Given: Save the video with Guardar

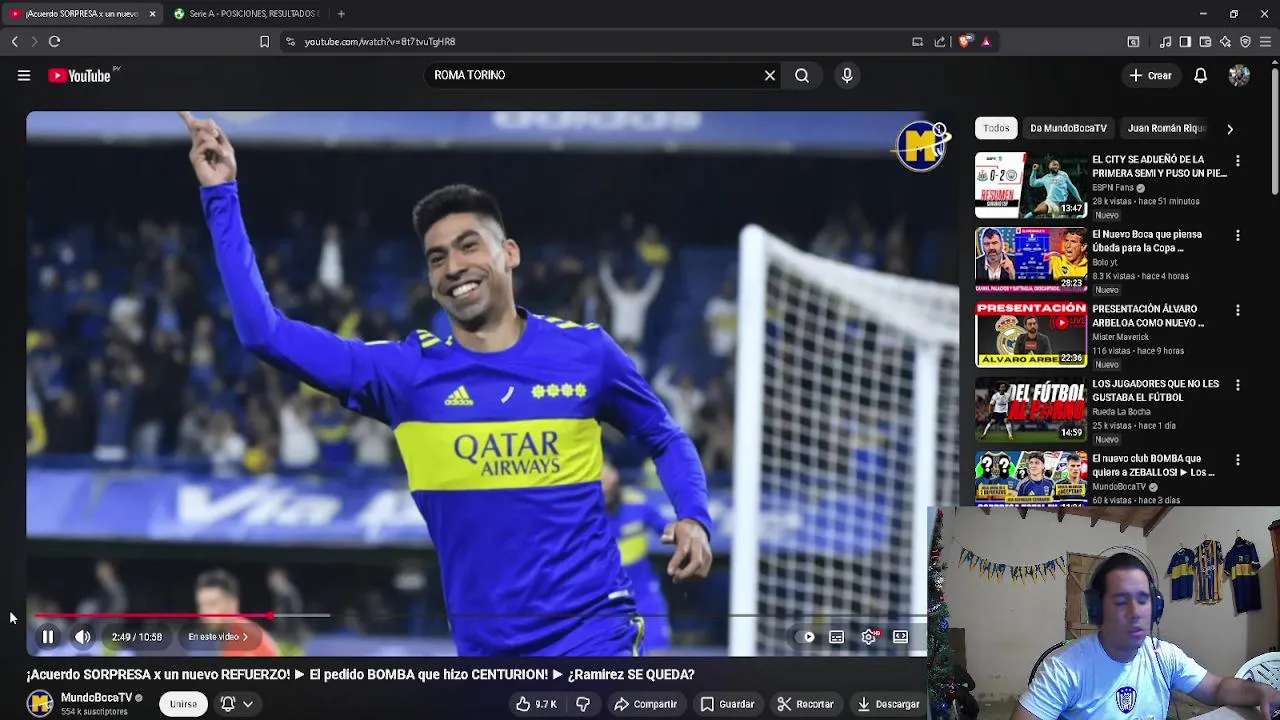Looking at the screenshot, I should [x=727, y=704].
